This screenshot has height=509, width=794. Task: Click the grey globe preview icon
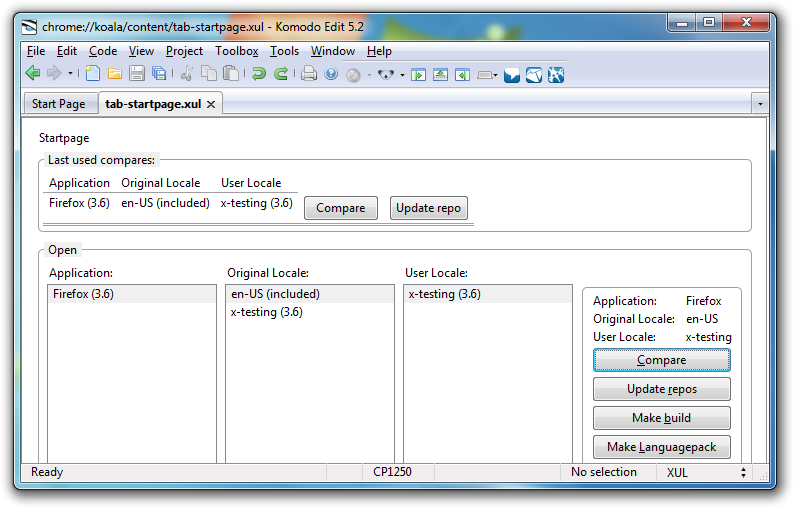tap(353, 75)
